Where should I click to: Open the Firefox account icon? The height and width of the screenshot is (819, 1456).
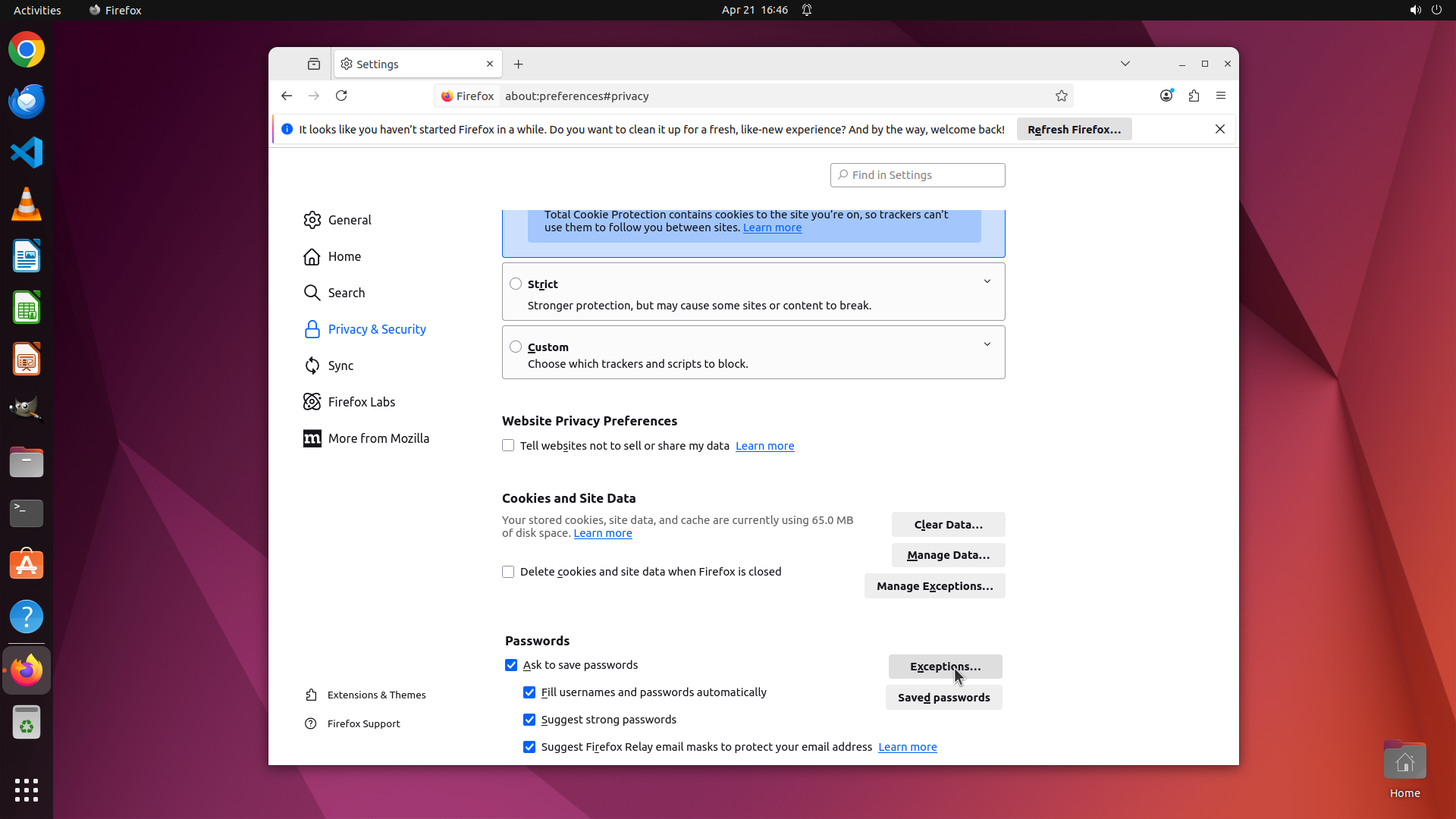1166,96
